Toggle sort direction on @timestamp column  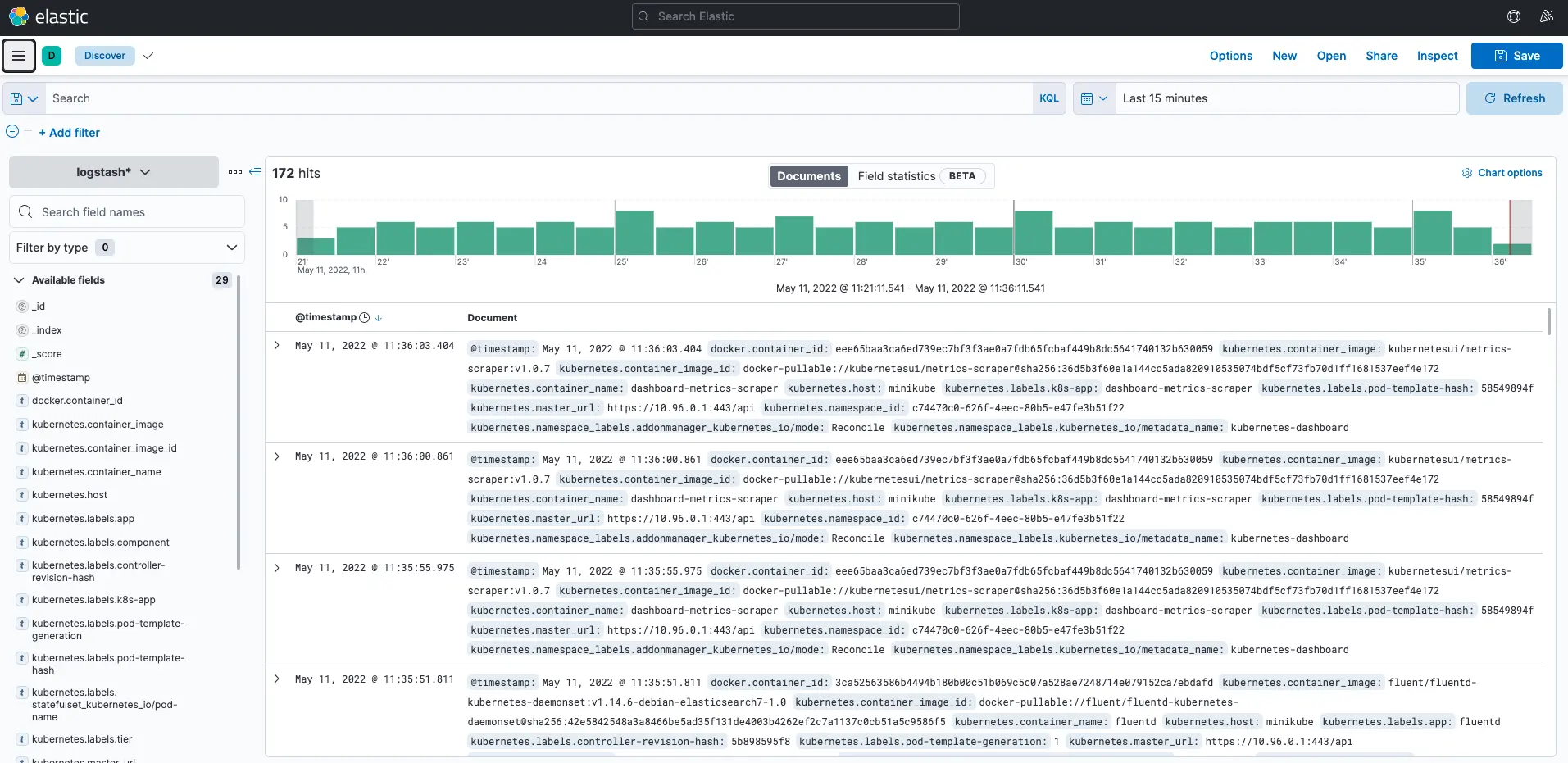tap(379, 318)
